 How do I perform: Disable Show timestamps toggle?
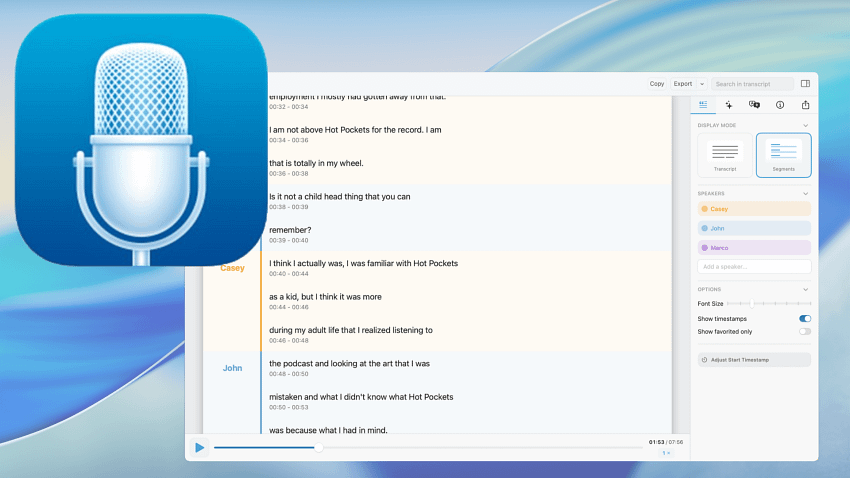pyautogui.click(x=805, y=319)
